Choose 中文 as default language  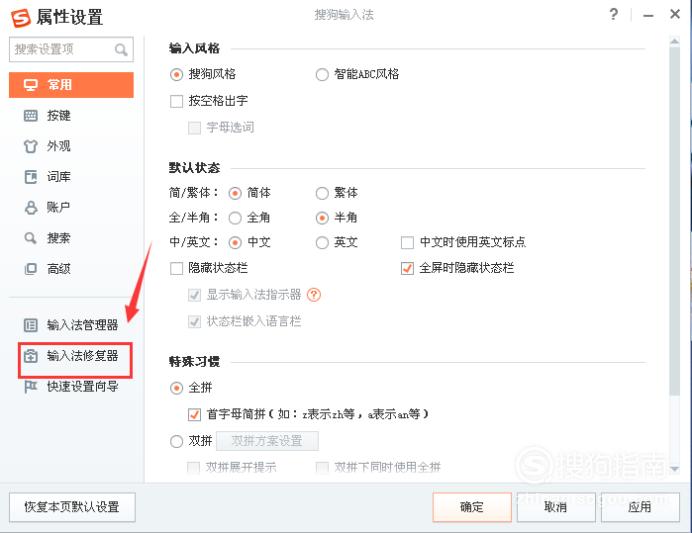235,243
